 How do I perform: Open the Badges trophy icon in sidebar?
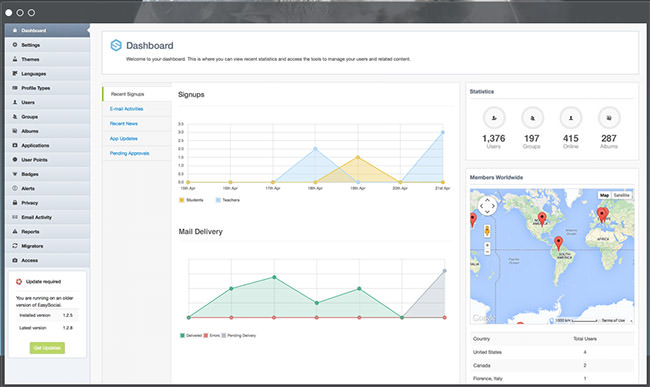[15, 174]
